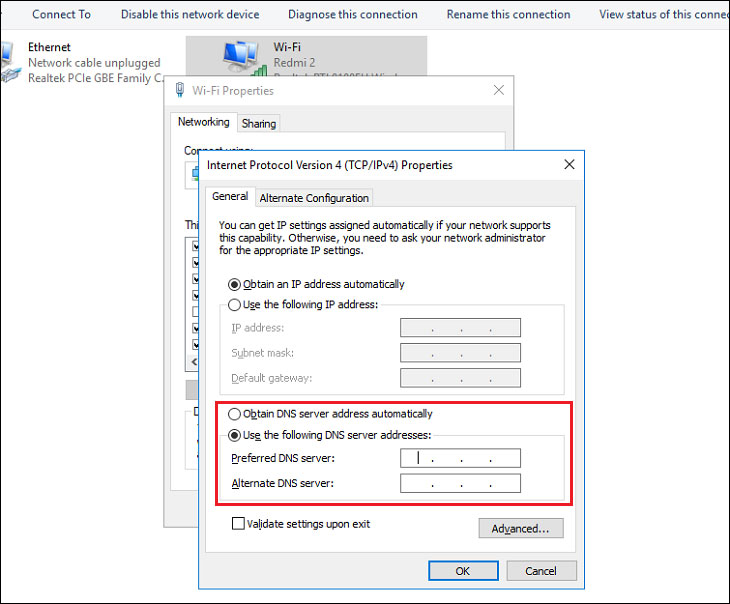This screenshot has height=604, width=730.
Task: Switch to the Alternate Configuration tab
Action: 315,198
